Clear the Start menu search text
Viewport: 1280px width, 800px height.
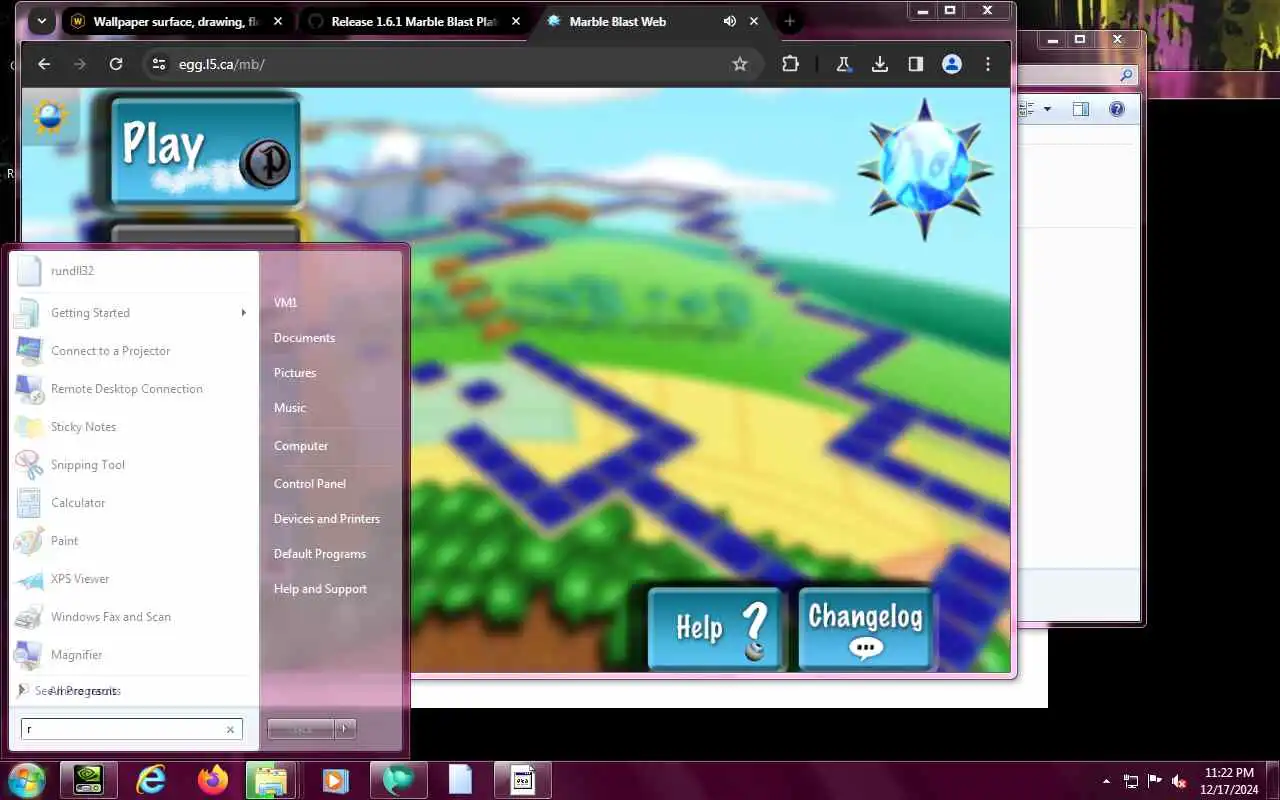point(230,729)
